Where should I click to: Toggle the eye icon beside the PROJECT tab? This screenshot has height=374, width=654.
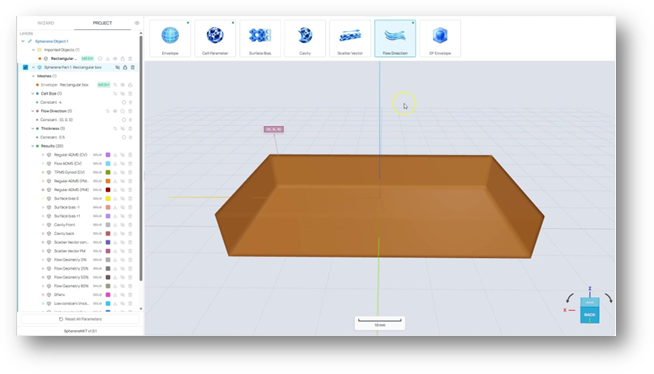coord(137,23)
